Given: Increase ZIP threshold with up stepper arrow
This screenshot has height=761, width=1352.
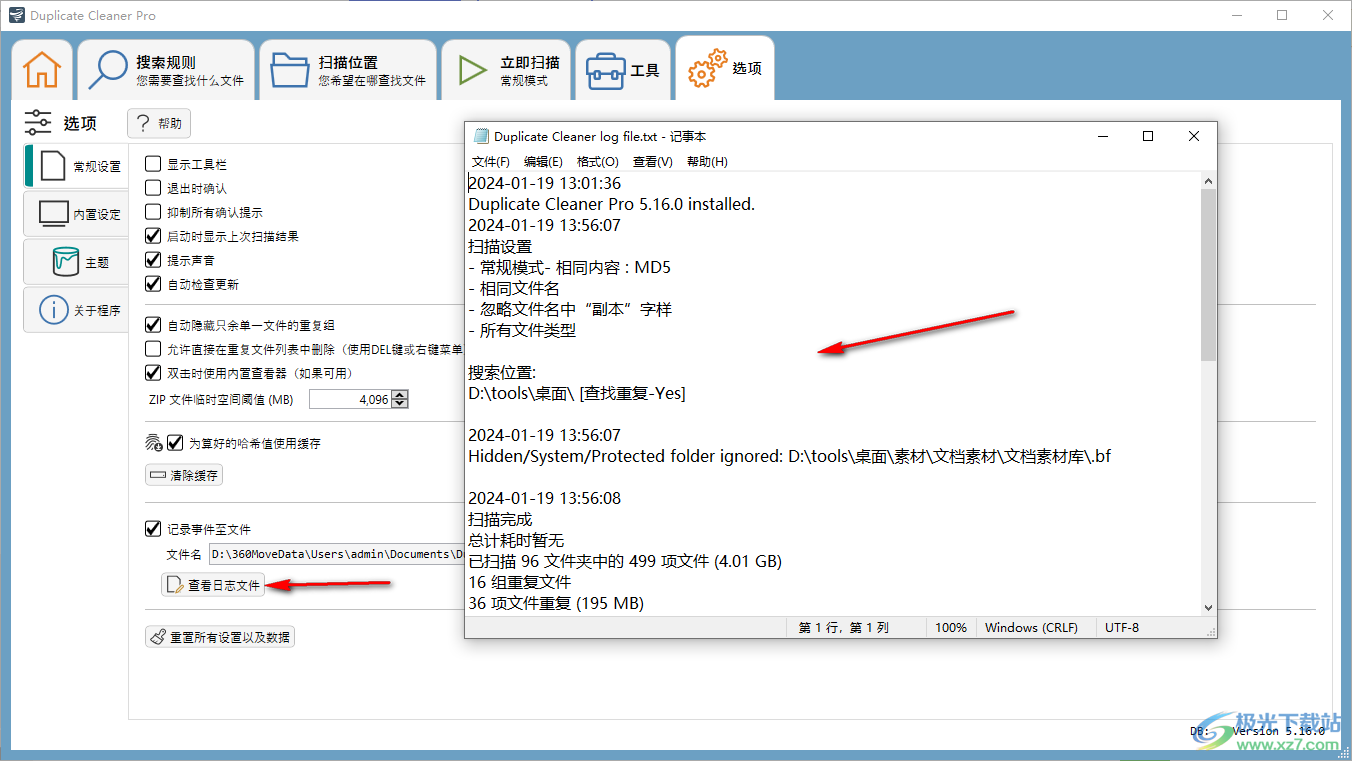Looking at the screenshot, I should 400,395.
